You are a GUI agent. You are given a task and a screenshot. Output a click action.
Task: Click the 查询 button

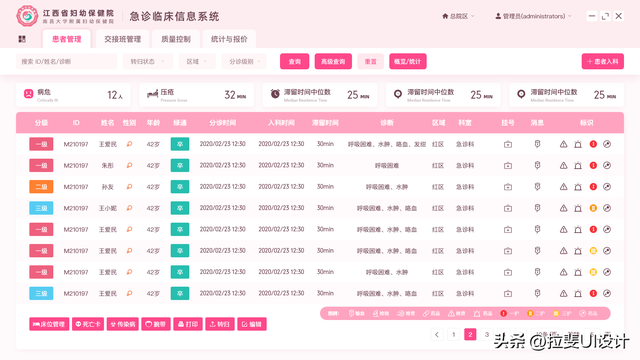point(295,62)
